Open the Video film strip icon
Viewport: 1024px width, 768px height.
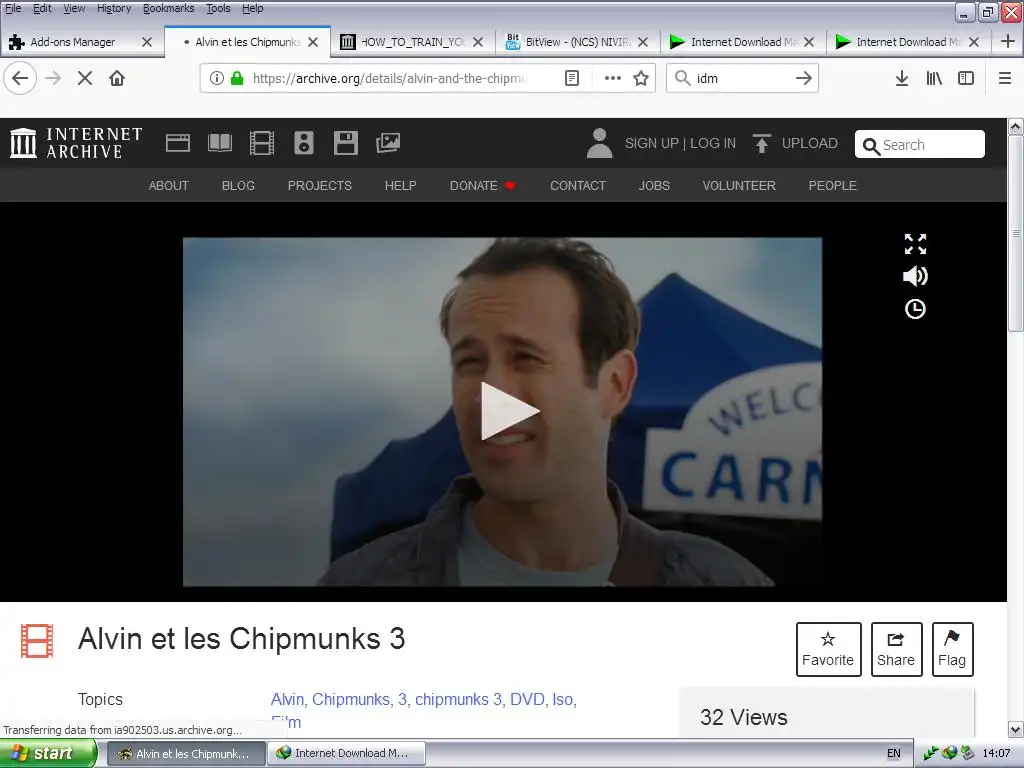point(262,143)
